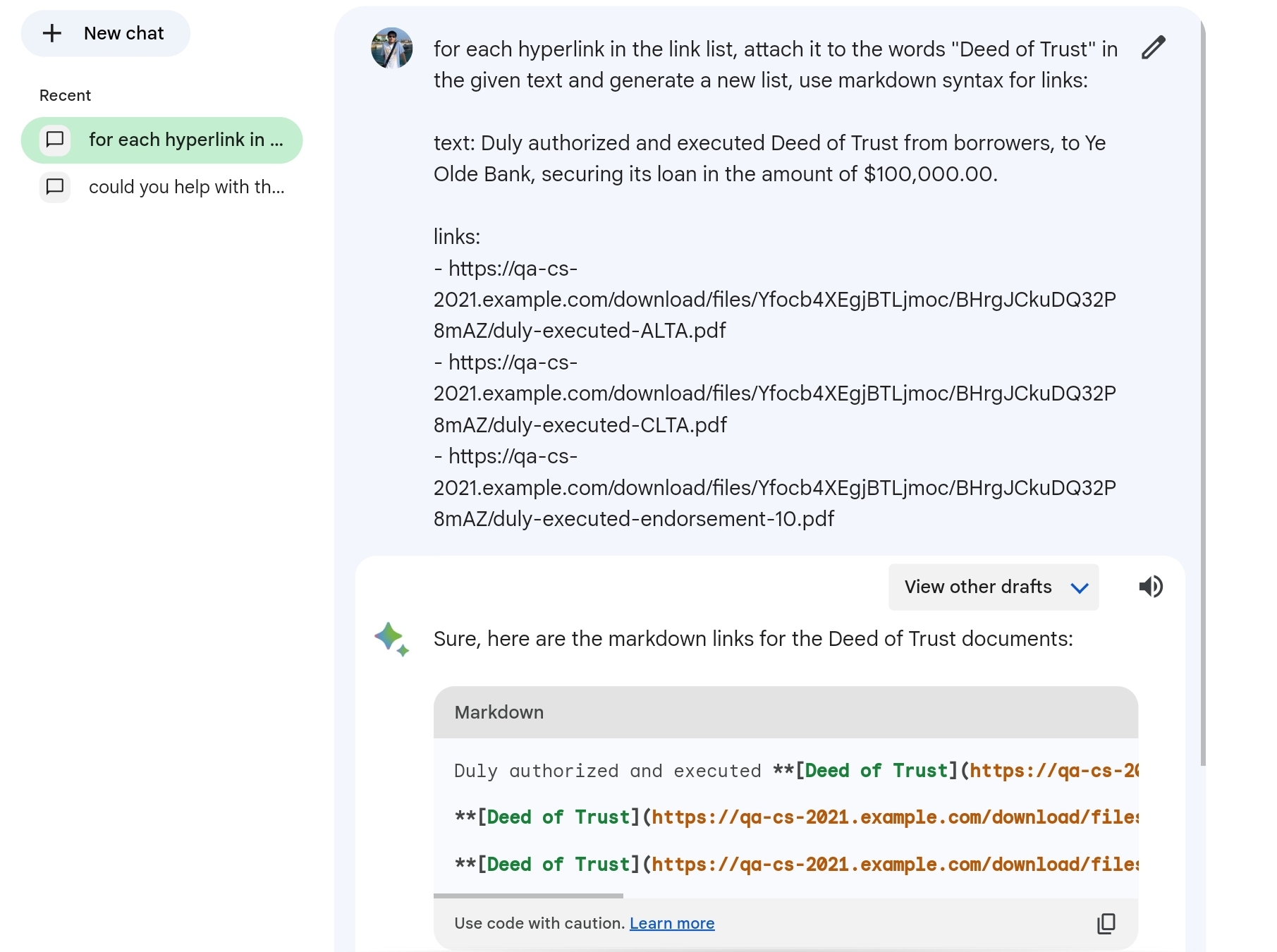Expand the View other drafts dropdown

pos(994,587)
